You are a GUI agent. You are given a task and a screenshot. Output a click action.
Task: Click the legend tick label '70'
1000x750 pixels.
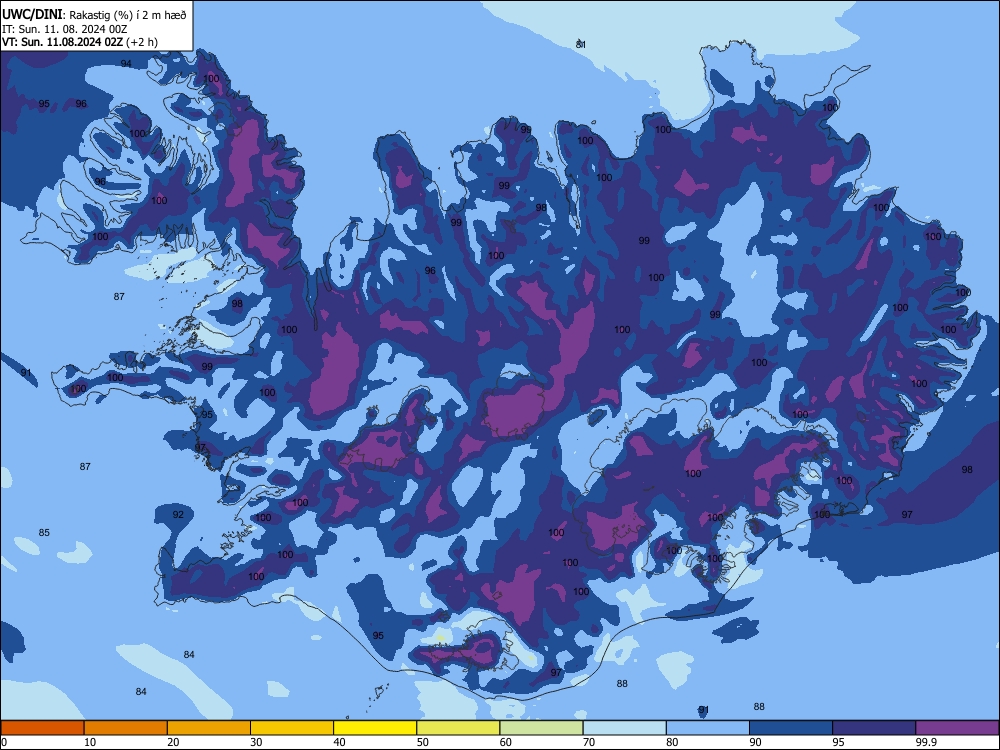589,742
